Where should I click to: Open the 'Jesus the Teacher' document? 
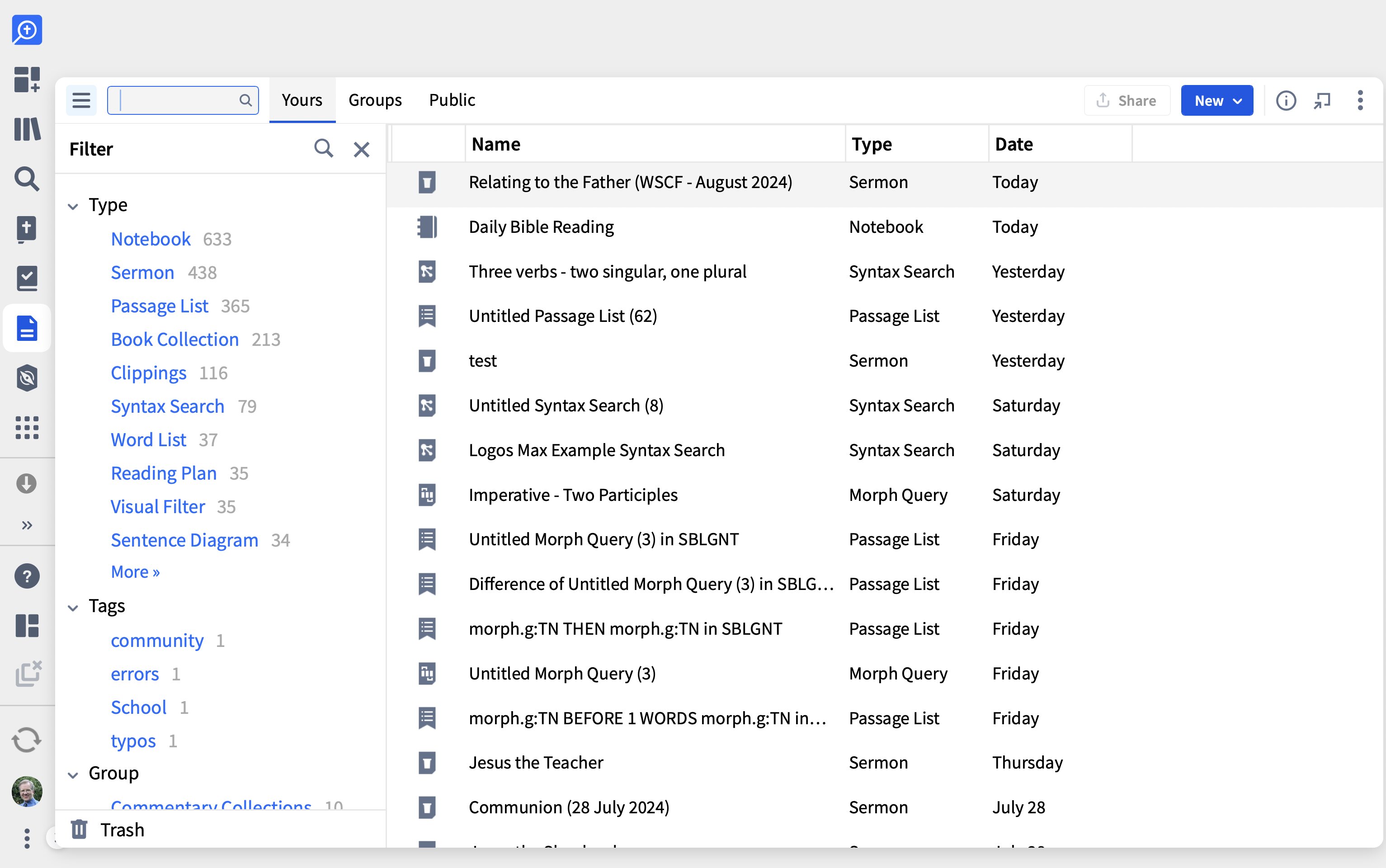[x=536, y=762]
